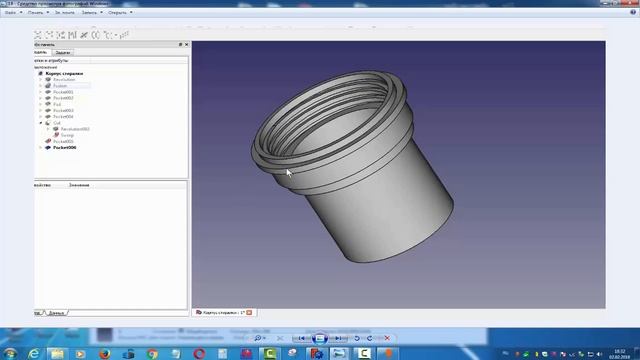Select Pocket004 in the model tree

(x=63, y=117)
